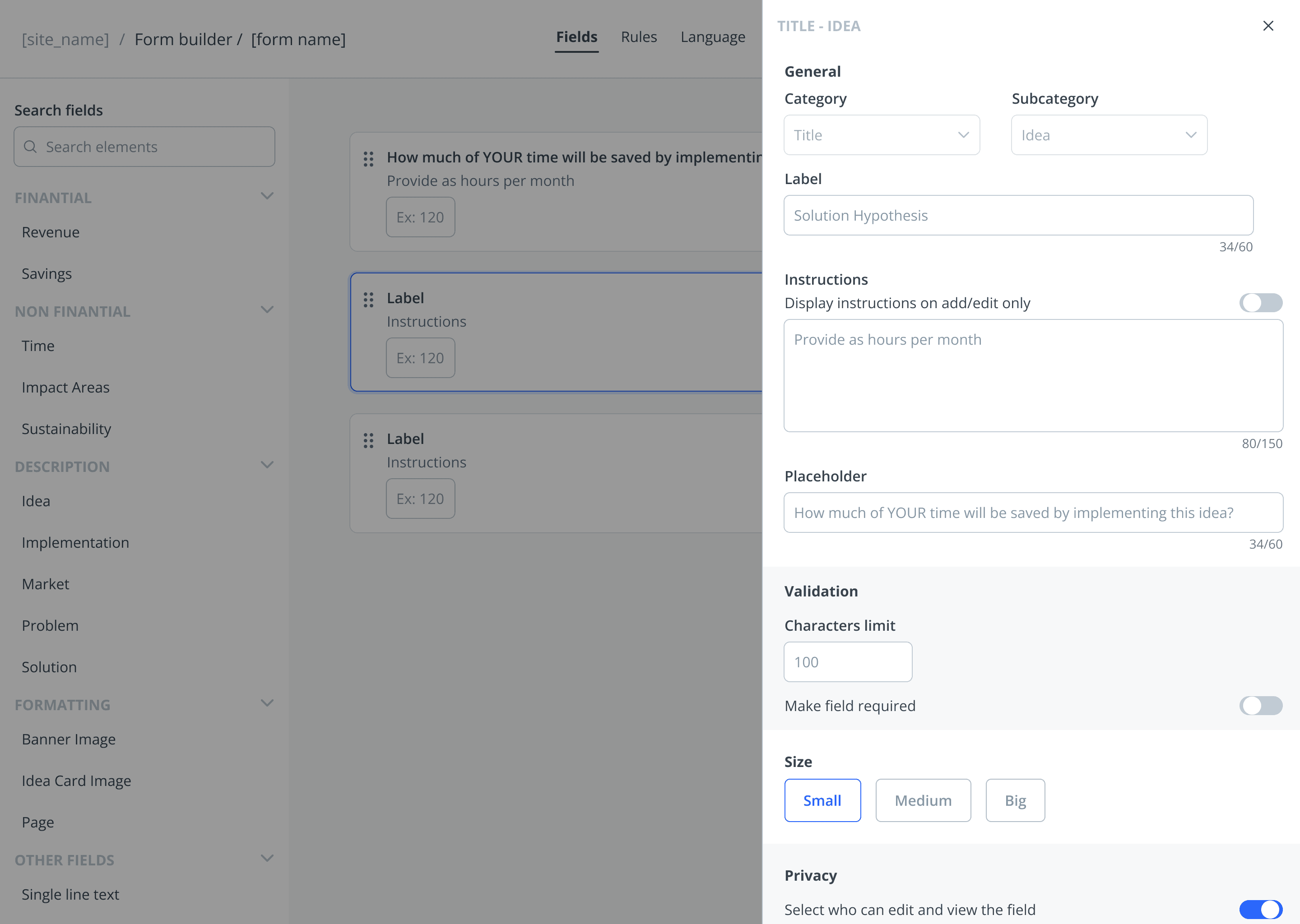Image resolution: width=1300 pixels, height=924 pixels.
Task: Grab drag handle of first time-saved field
Action: (x=368, y=159)
